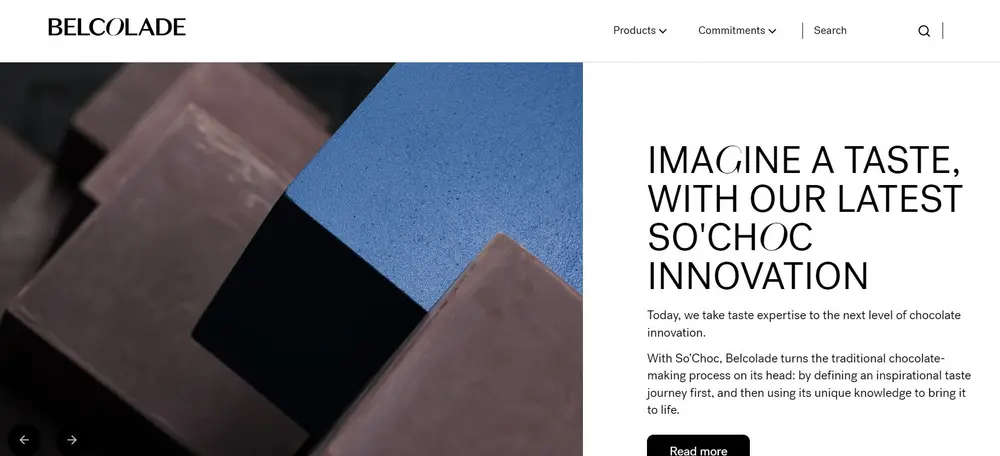Click the magnifier search icon
Image resolution: width=1000 pixels, height=456 pixels.
923,31
